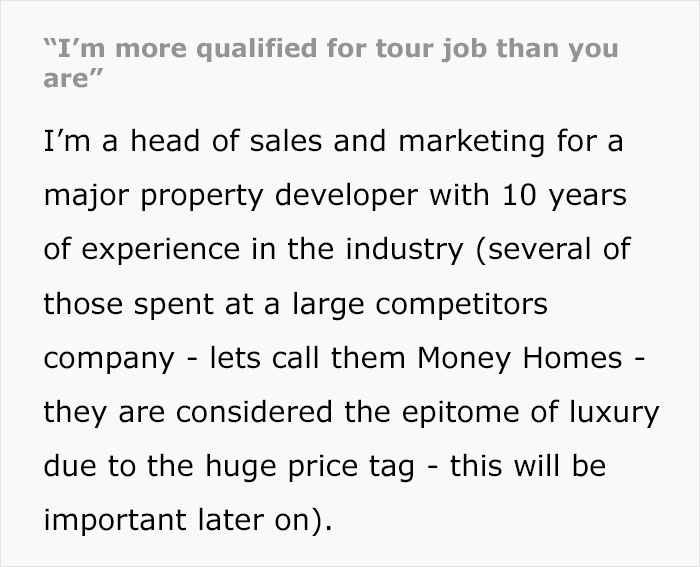Image resolution: width=700 pixels, height=567 pixels.
Task: Click the quoted heading about being more qualified
Action: tap(330, 64)
